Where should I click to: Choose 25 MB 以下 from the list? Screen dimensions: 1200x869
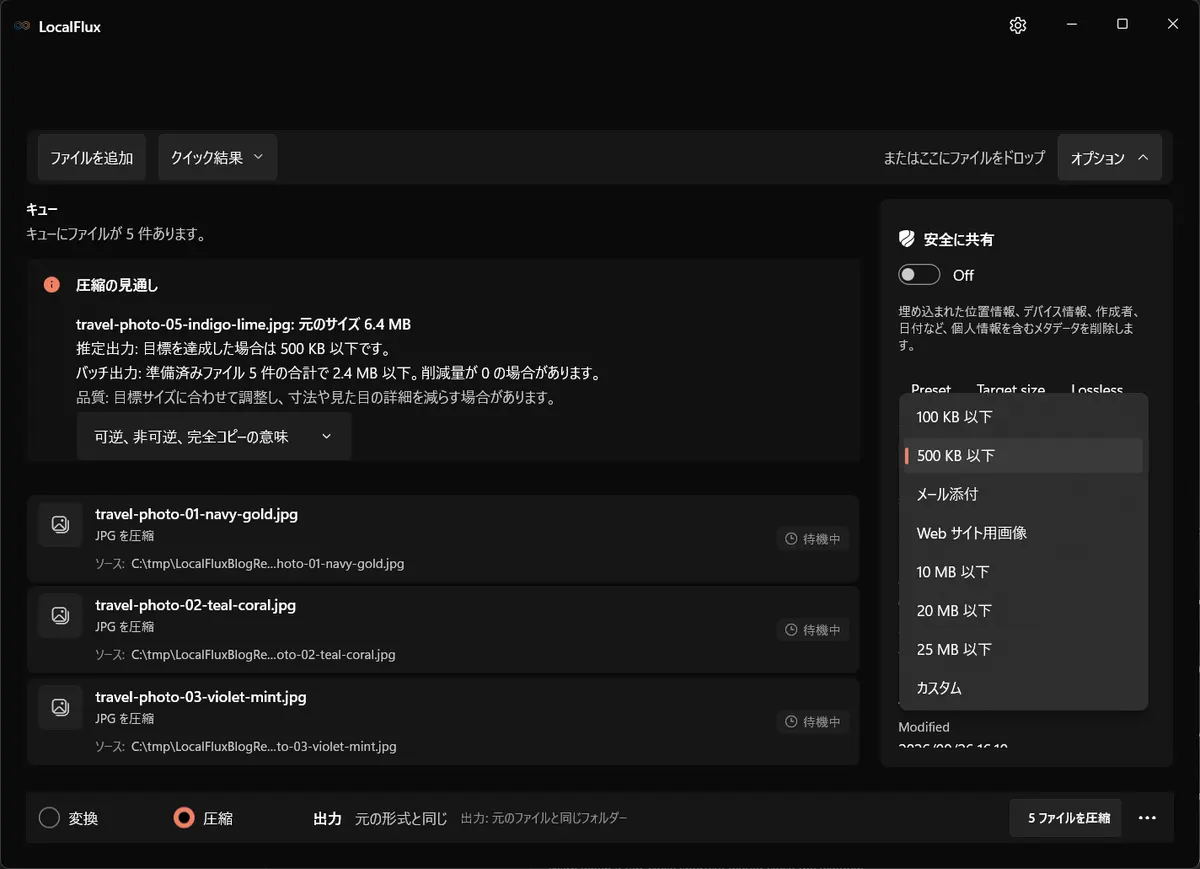[x=1023, y=649]
